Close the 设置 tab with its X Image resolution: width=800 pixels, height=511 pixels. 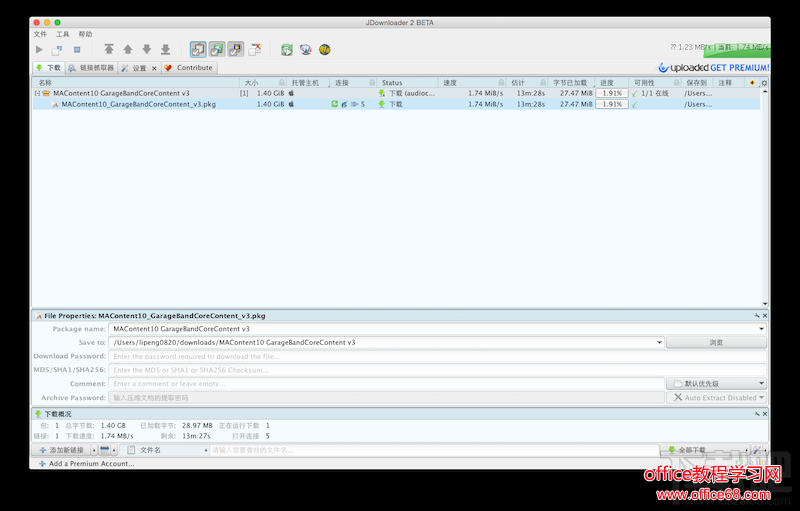click(x=154, y=68)
